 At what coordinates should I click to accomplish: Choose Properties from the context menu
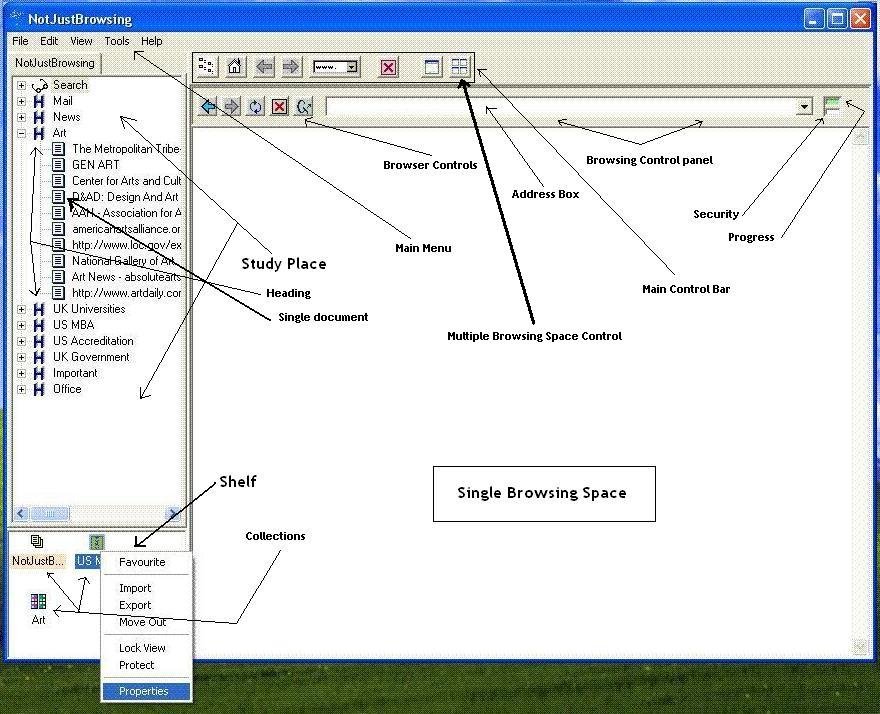pyautogui.click(x=144, y=691)
